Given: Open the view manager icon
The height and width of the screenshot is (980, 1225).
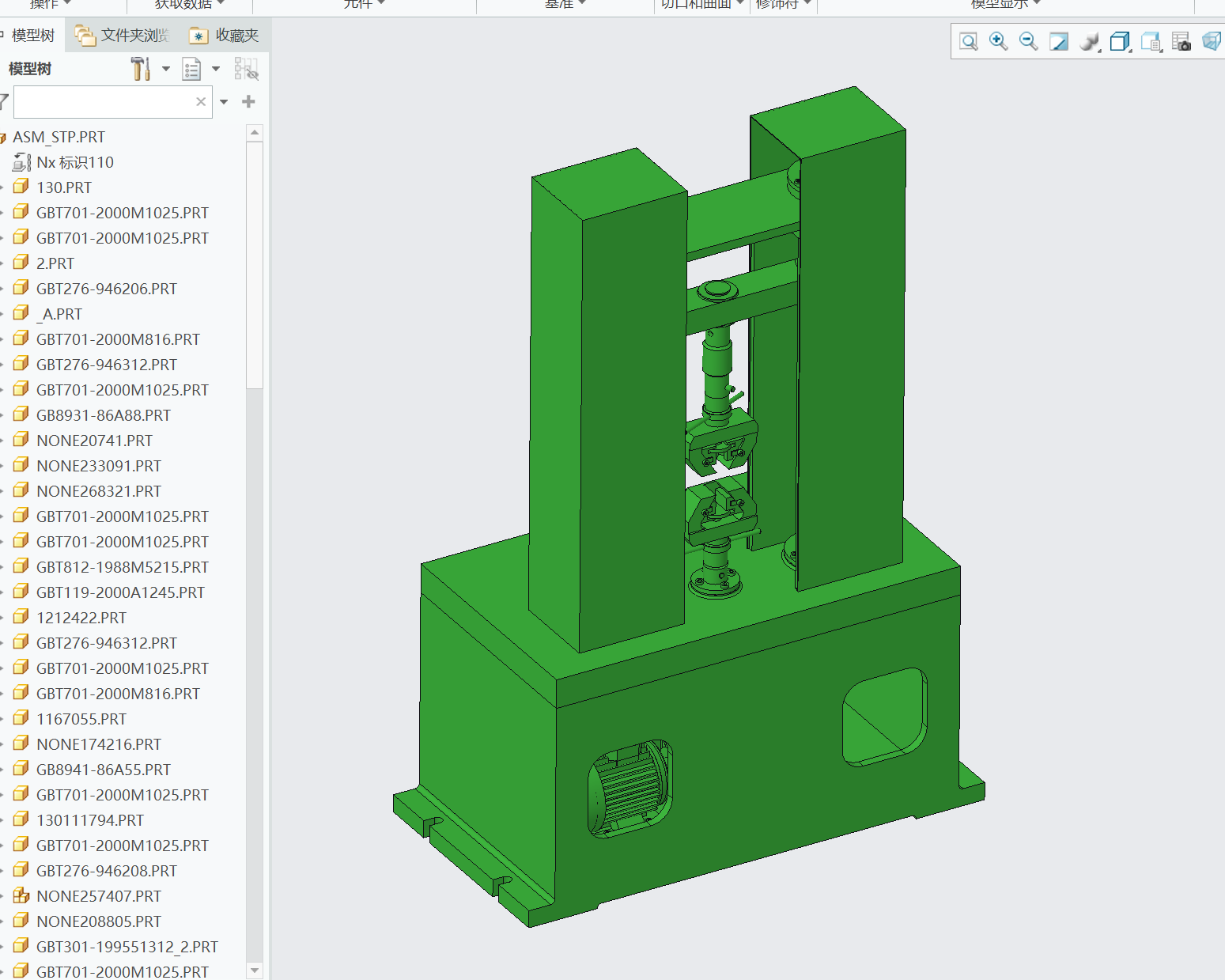Looking at the screenshot, I should click(1151, 41).
